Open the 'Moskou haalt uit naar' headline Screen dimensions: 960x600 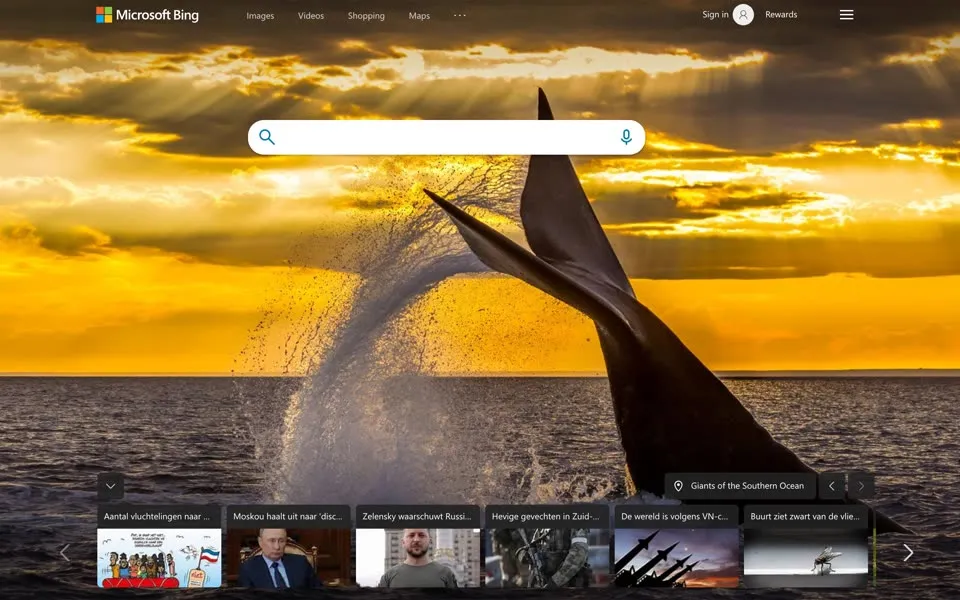(x=288, y=516)
